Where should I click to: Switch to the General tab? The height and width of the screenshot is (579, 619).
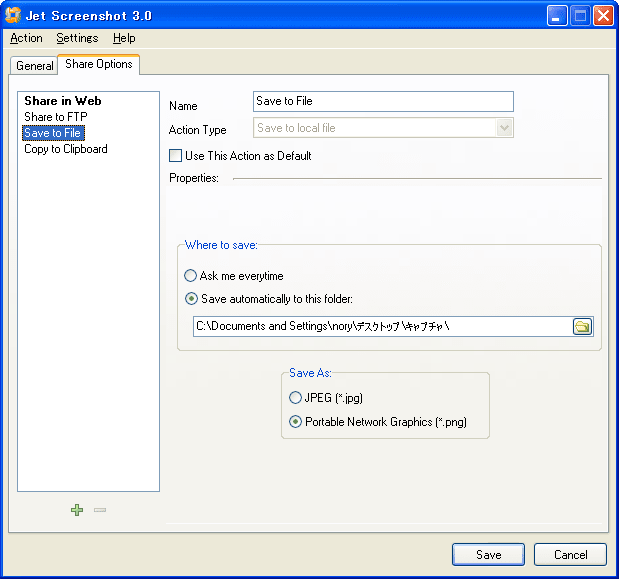pyautogui.click(x=34, y=66)
